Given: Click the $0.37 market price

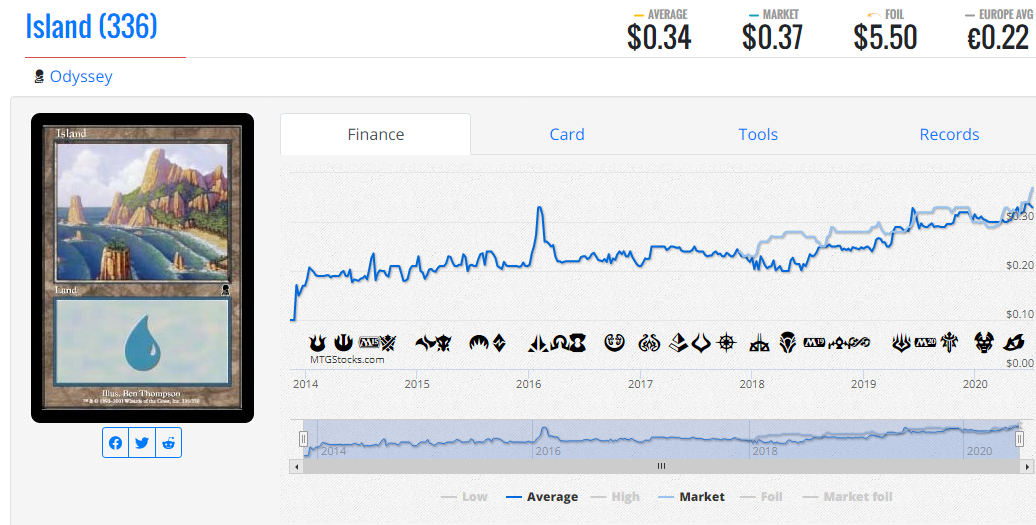Looking at the screenshot, I should pyautogui.click(x=772, y=38).
